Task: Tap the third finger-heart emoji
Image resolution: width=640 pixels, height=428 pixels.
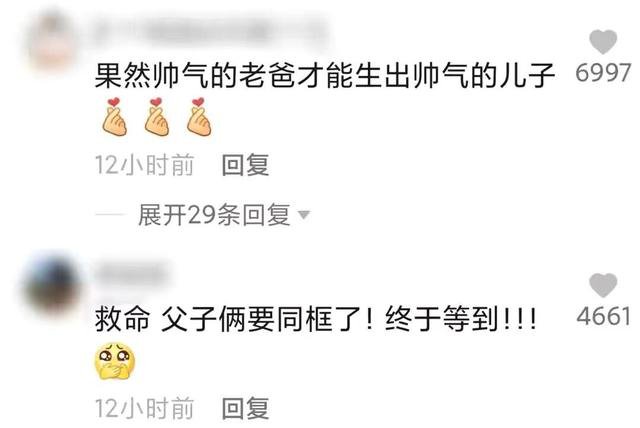Action: point(199,116)
